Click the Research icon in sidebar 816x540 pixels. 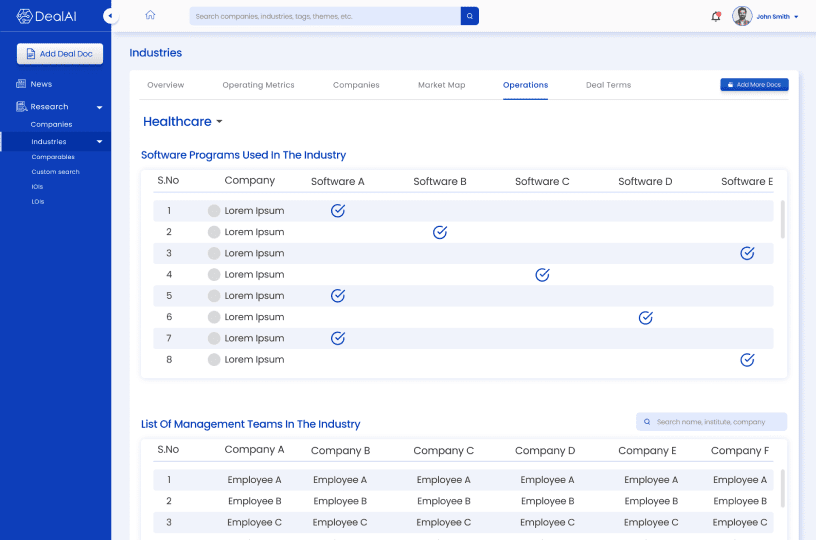coord(21,106)
